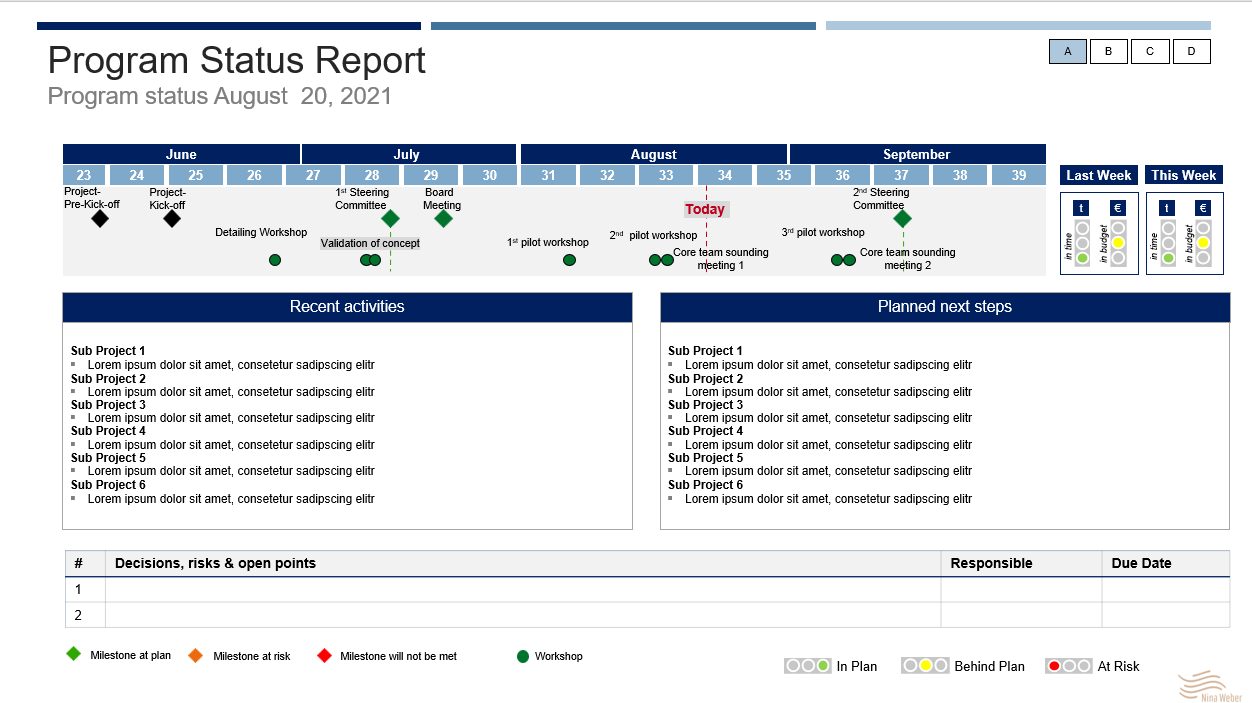1252x703 pixels.
Task: Click the Planned next steps panel header
Action: (944, 307)
